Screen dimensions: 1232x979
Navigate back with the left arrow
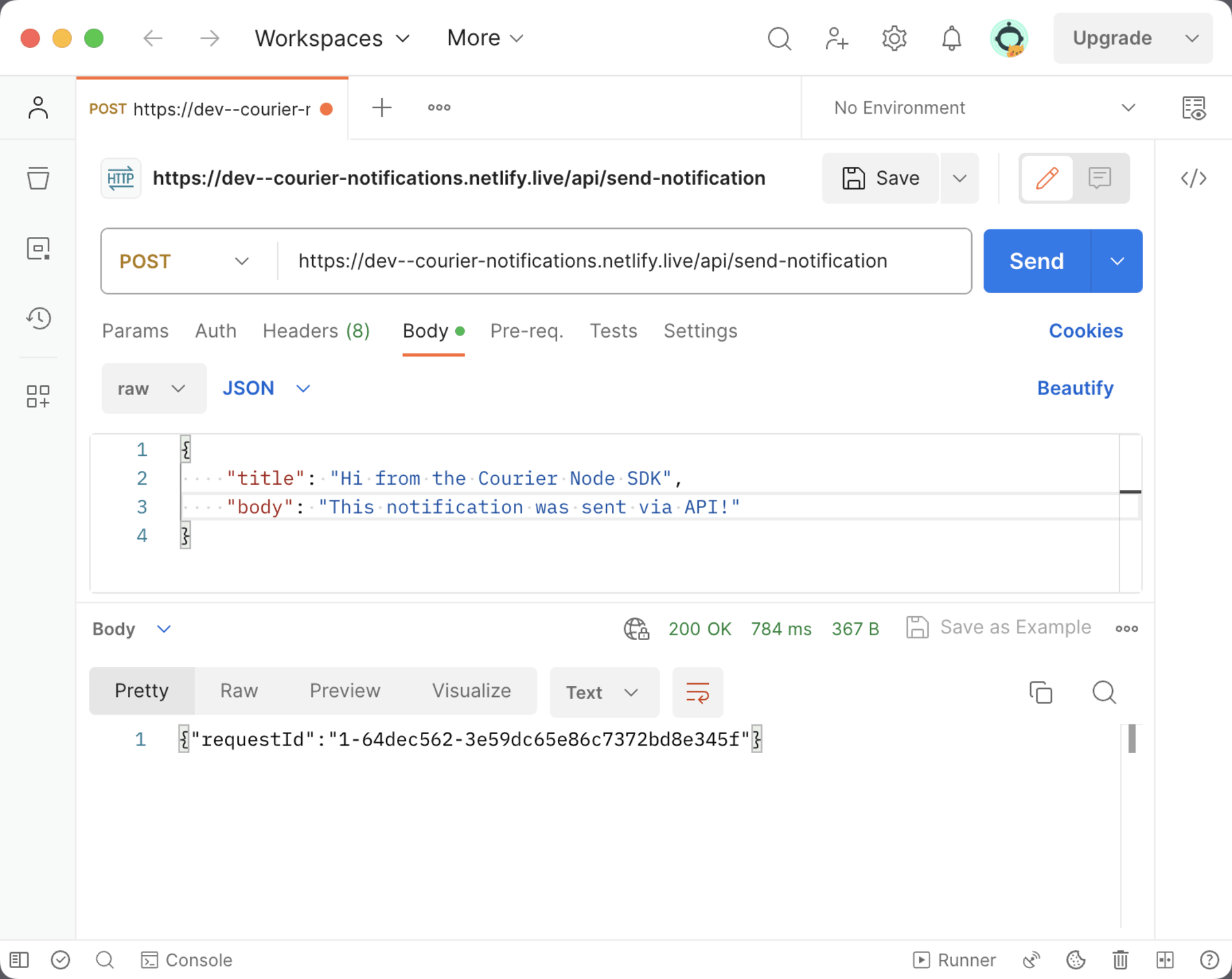point(153,38)
